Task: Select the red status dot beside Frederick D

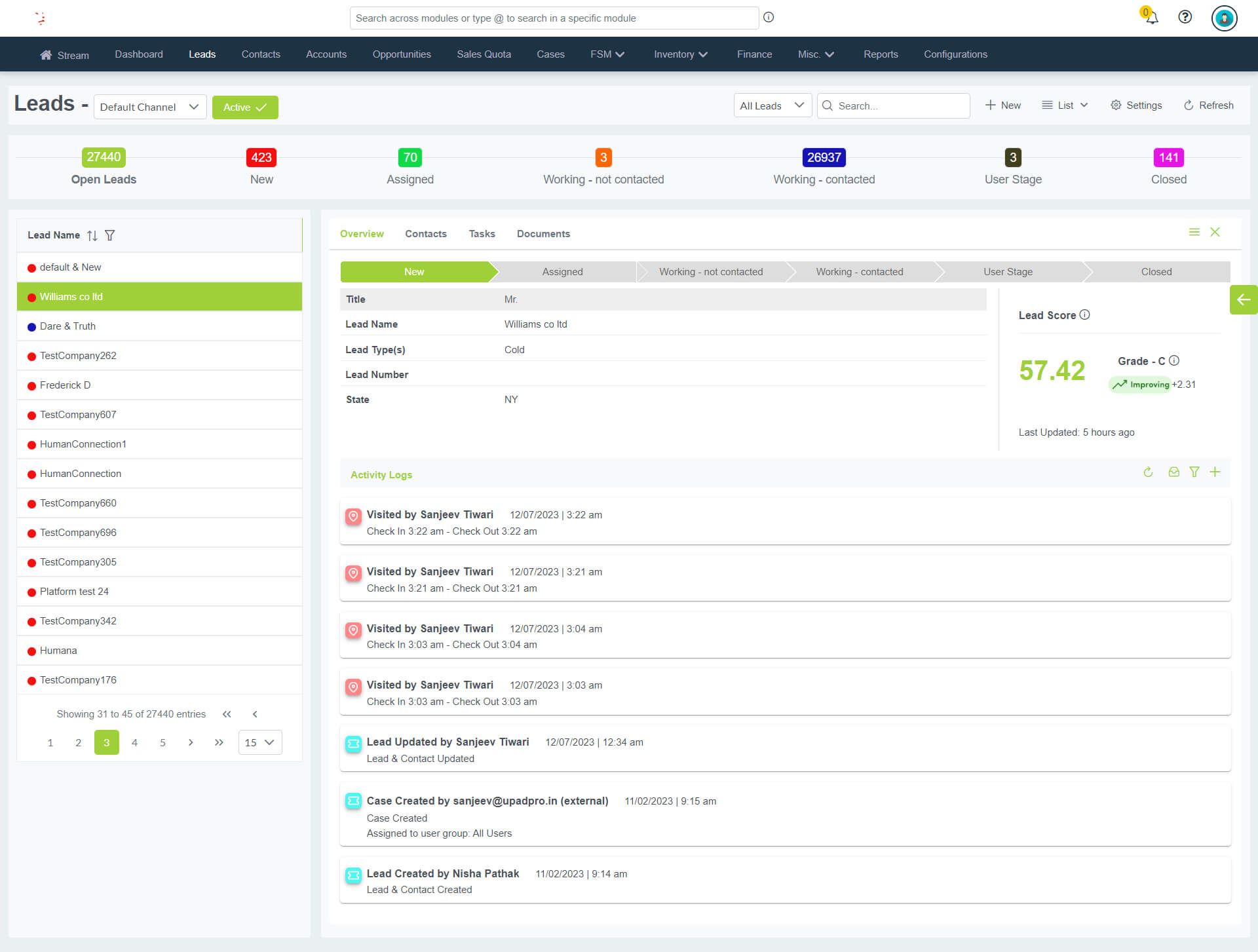Action: click(31, 385)
